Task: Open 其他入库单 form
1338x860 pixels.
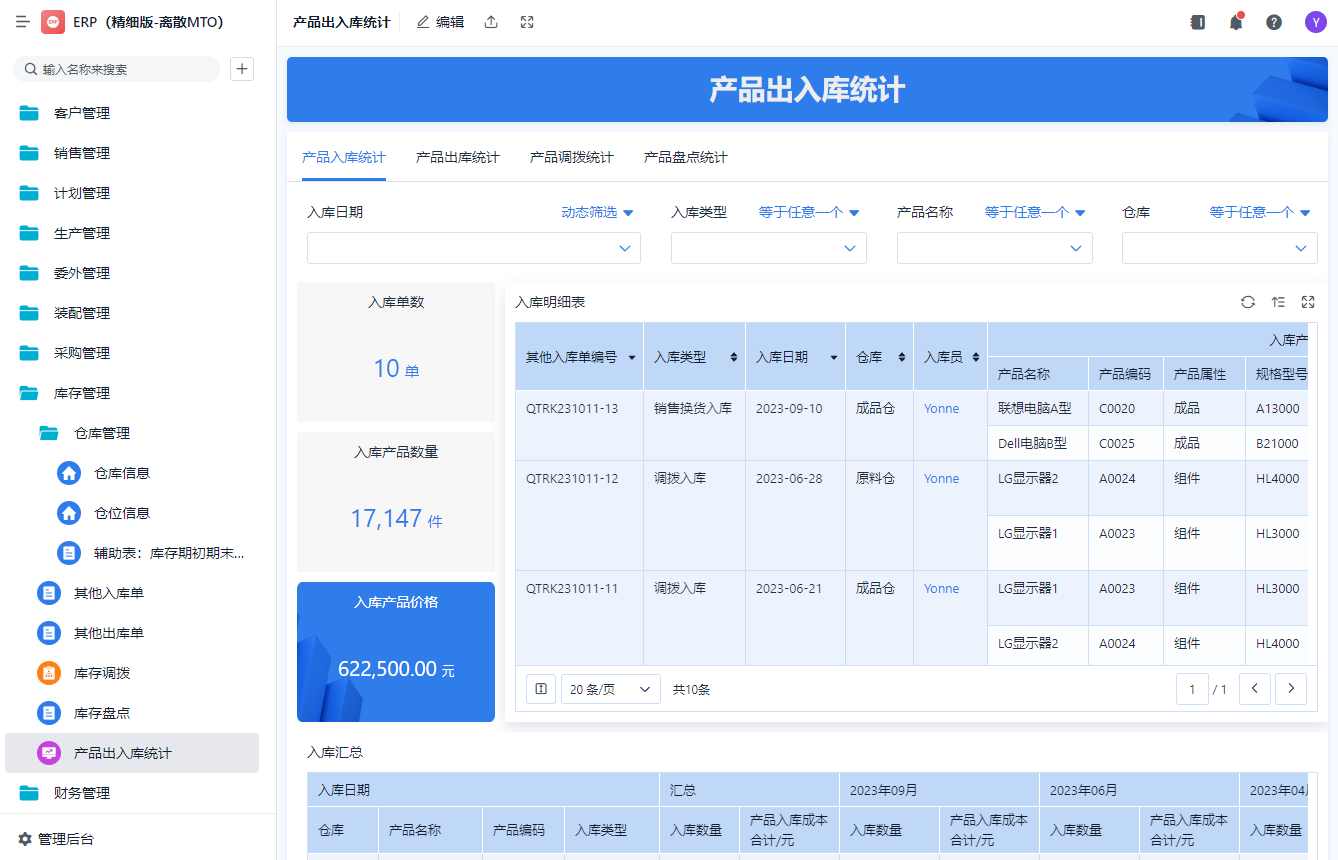Action: point(132,593)
